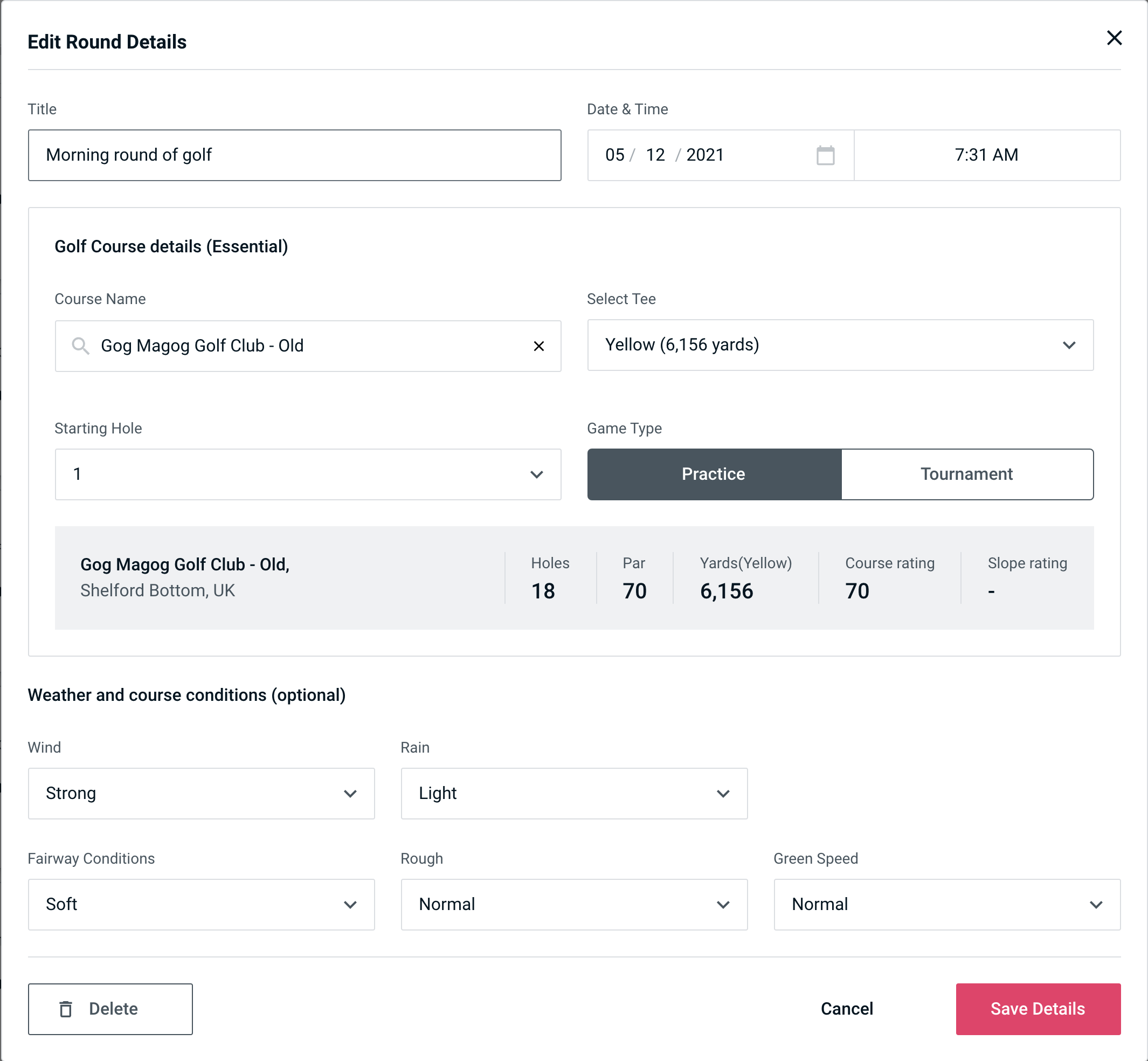
Task: Click the calendar icon for date picker
Action: pos(826,155)
